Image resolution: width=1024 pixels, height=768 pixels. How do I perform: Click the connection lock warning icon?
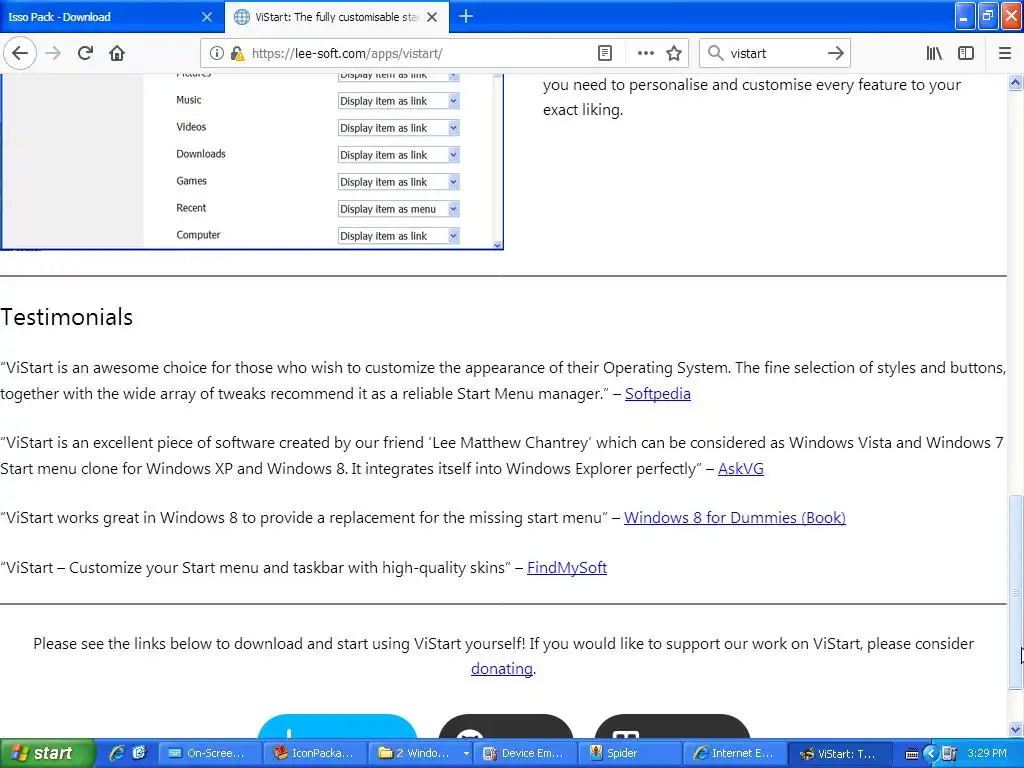237,54
